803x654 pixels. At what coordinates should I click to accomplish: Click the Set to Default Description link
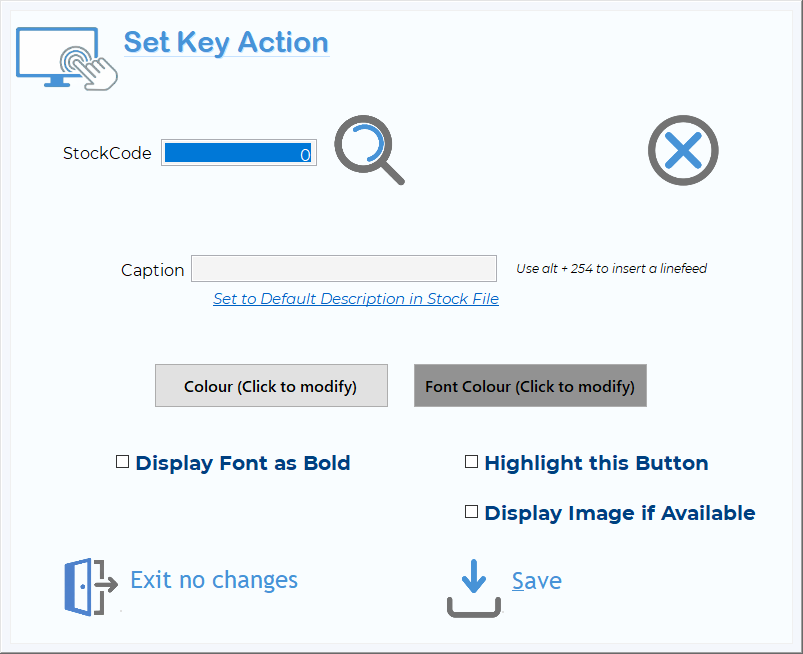coord(356,299)
